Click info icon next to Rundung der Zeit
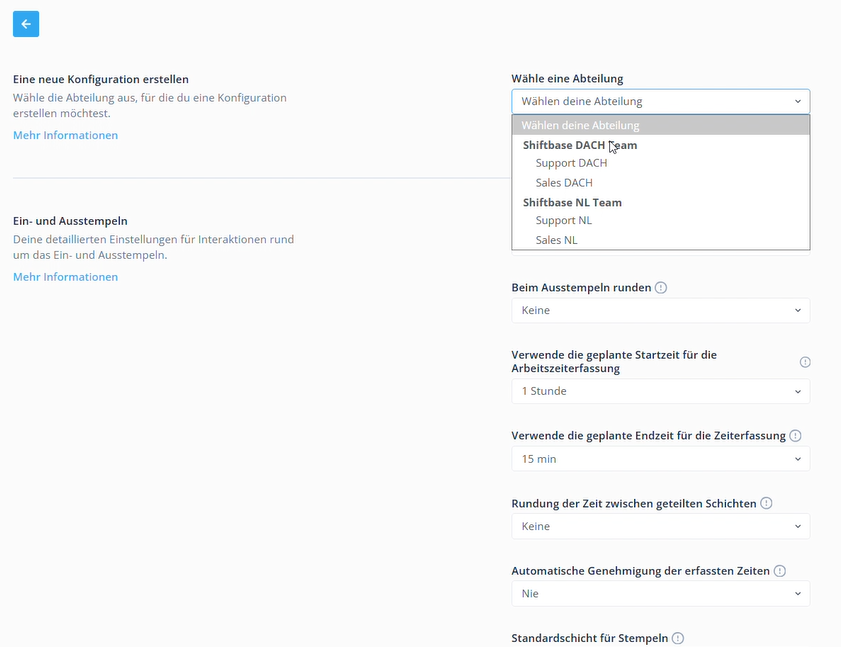Viewport: 841px width, 647px height. pyautogui.click(x=766, y=503)
